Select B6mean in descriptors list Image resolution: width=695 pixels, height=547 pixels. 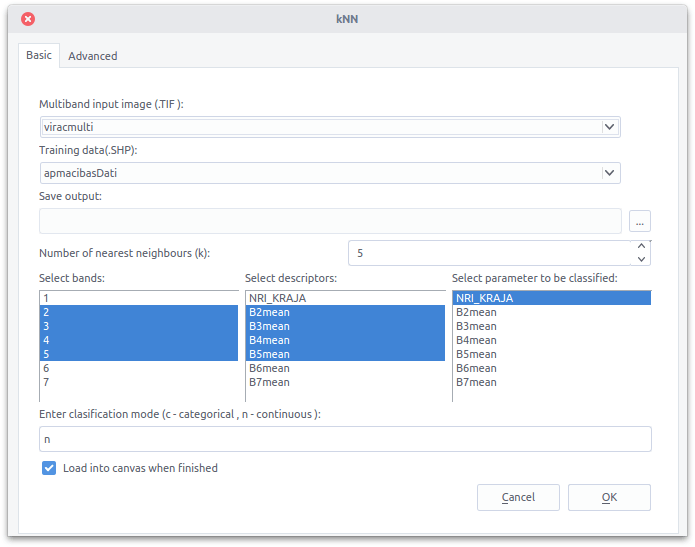click(x=345, y=368)
